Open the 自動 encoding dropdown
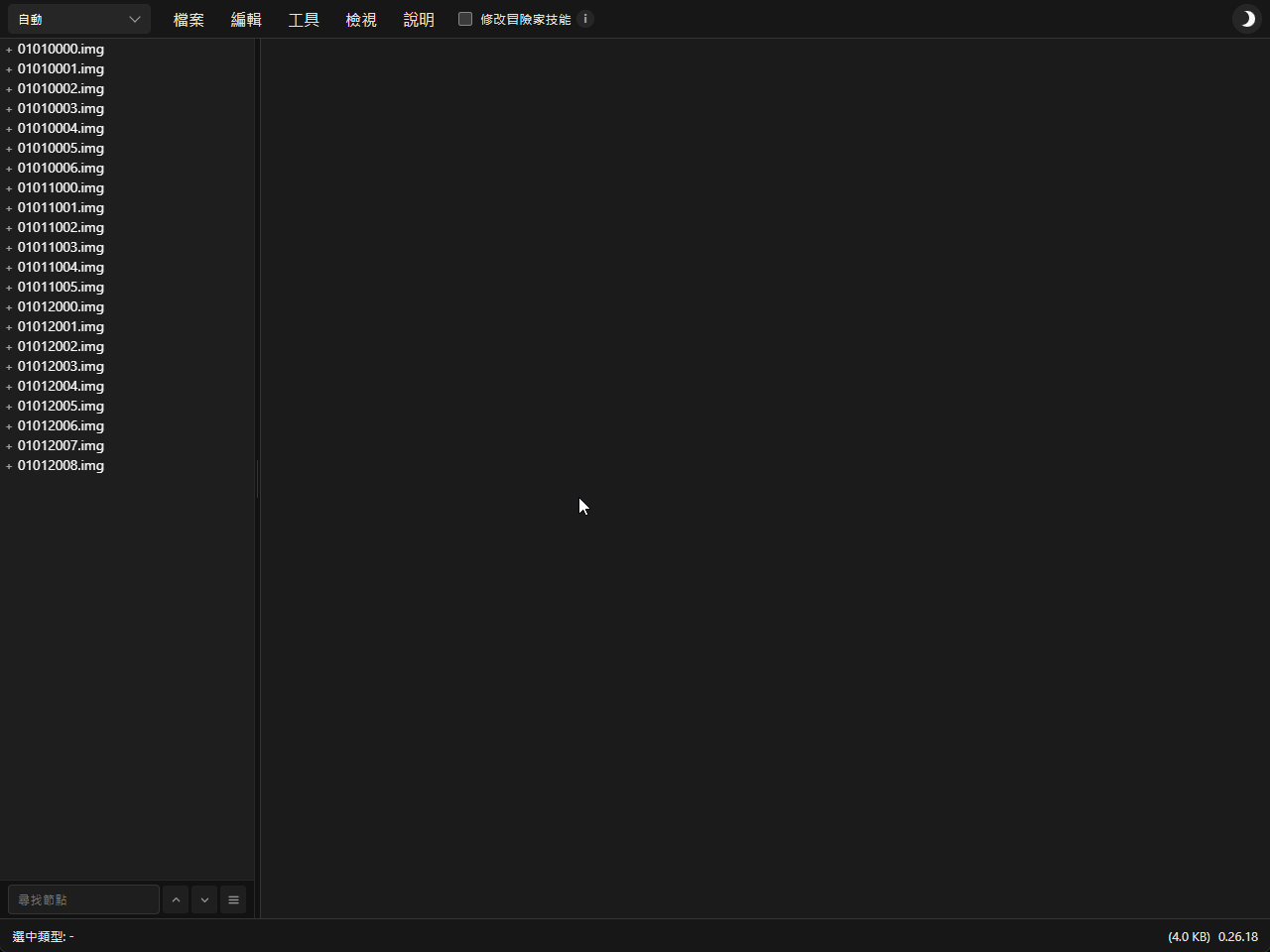This screenshot has height=952, width=1270. [x=79, y=19]
